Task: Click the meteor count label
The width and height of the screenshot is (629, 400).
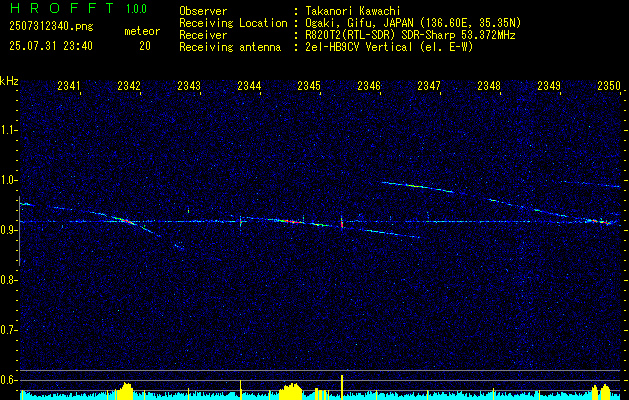Action: pyautogui.click(x=142, y=31)
